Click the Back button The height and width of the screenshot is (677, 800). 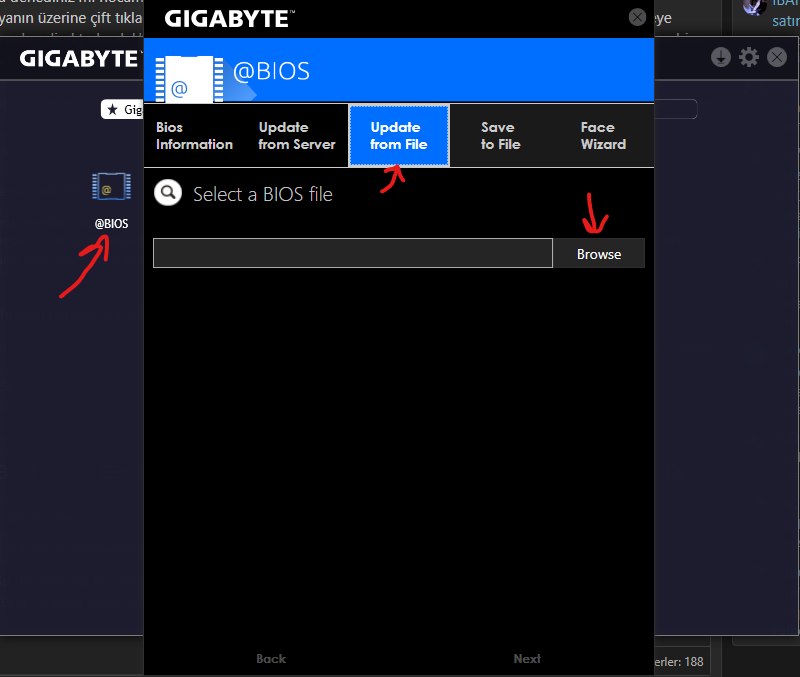point(271,659)
